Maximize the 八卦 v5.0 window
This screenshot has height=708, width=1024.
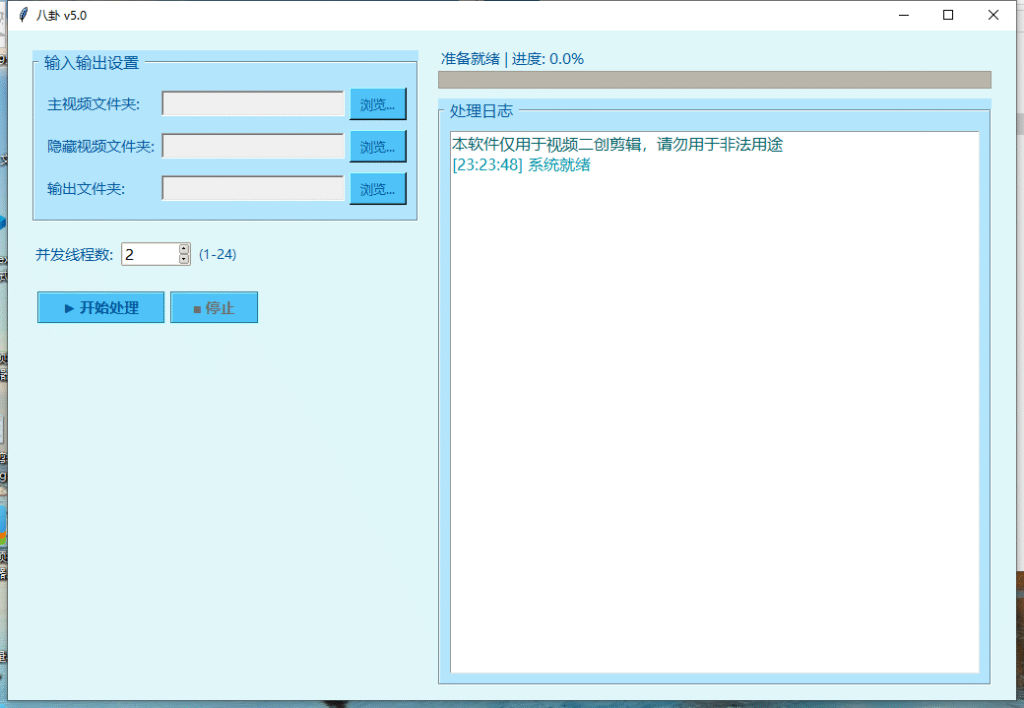point(948,15)
